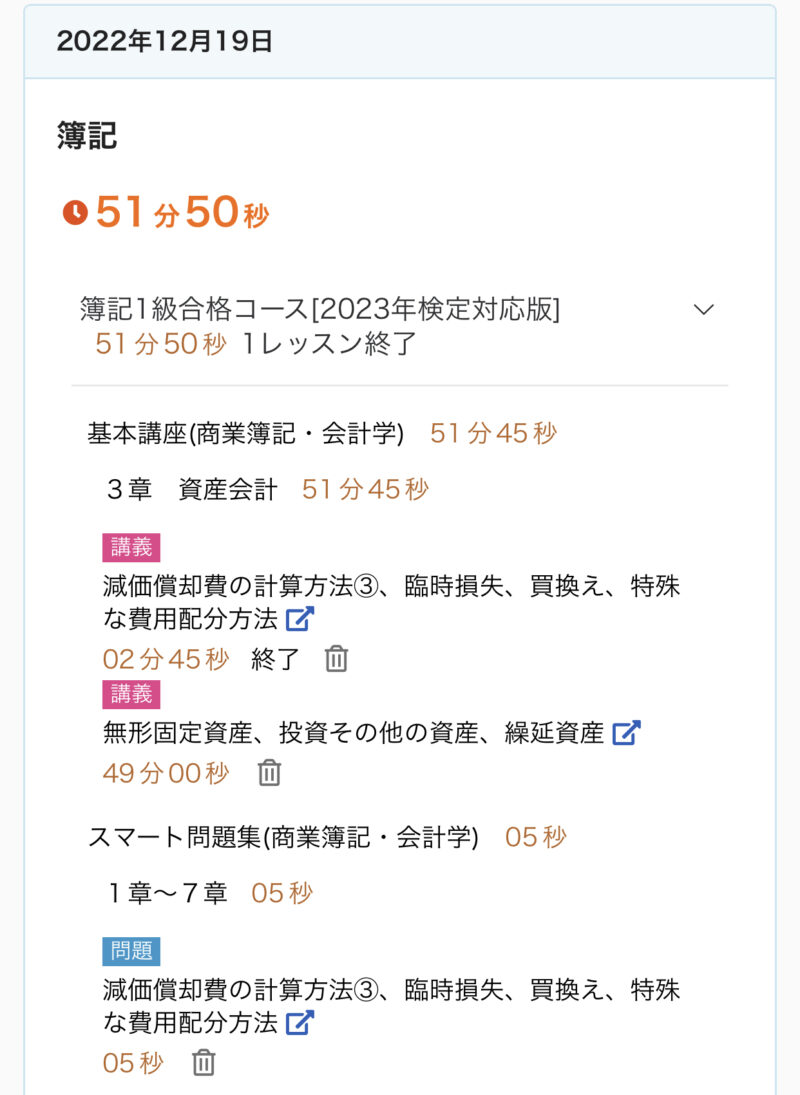Open external link icon of the 問題 entry
This screenshot has height=1095, width=800.
300,1023
